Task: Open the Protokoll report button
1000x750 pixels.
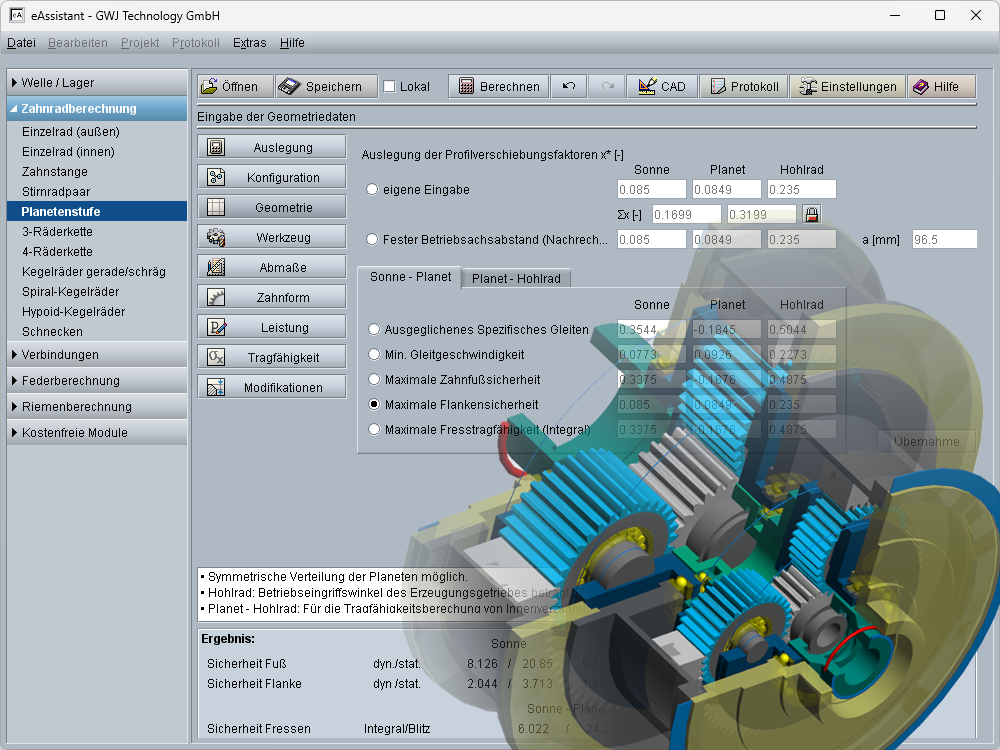Action: pyautogui.click(x=743, y=87)
